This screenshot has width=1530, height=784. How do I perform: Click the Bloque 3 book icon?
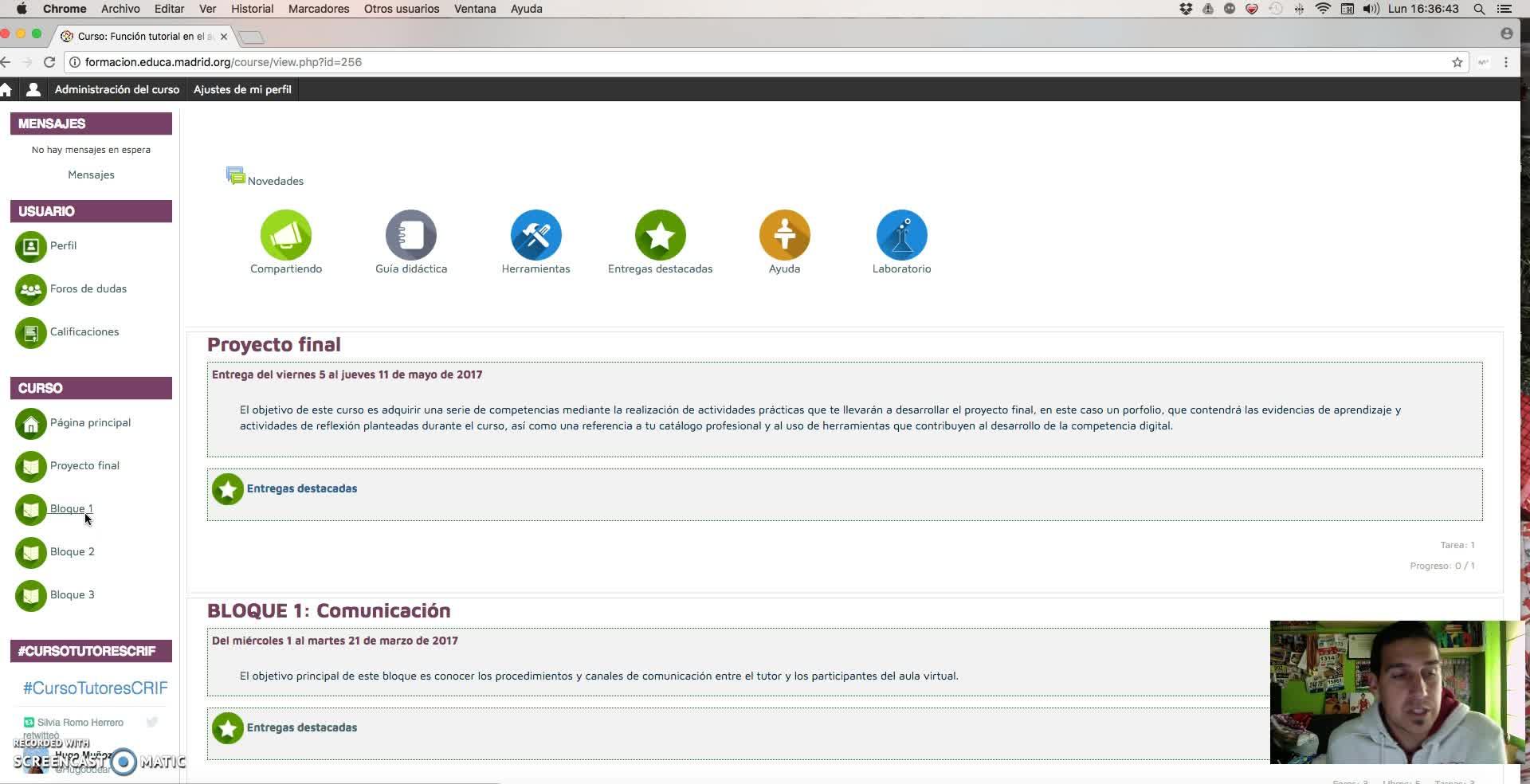click(x=31, y=596)
